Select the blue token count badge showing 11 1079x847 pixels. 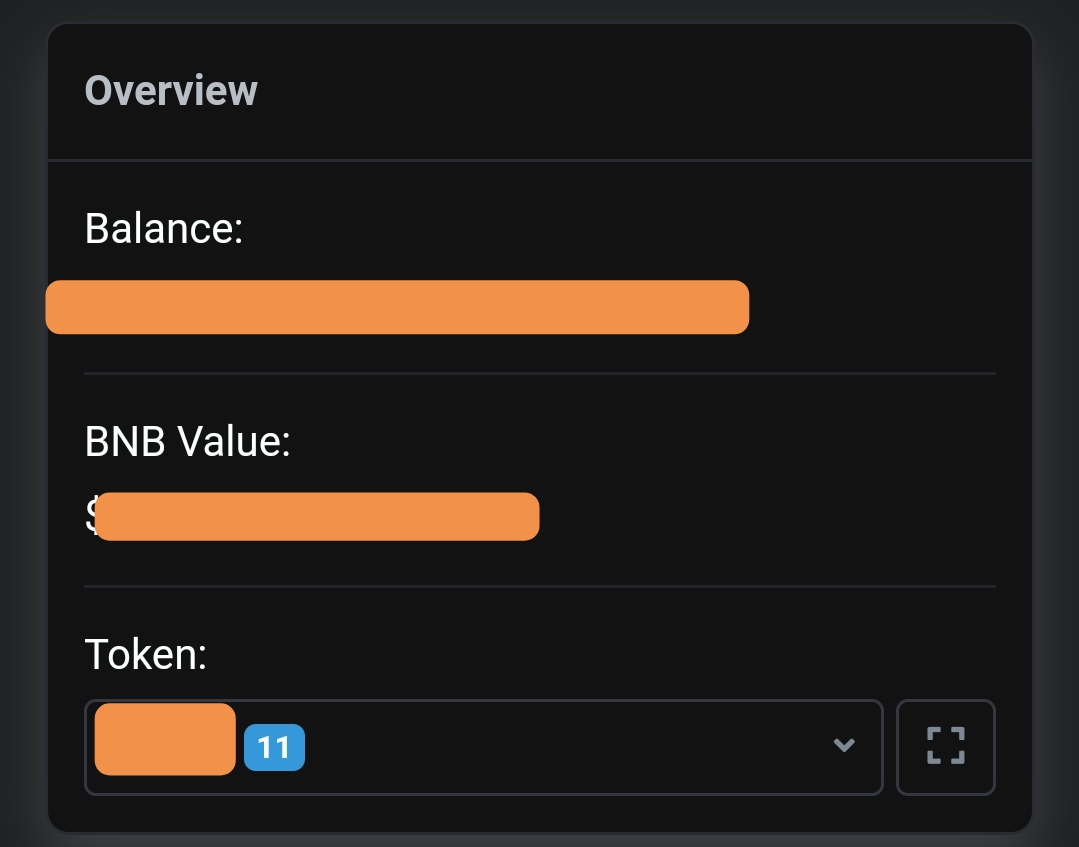tap(274, 747)
